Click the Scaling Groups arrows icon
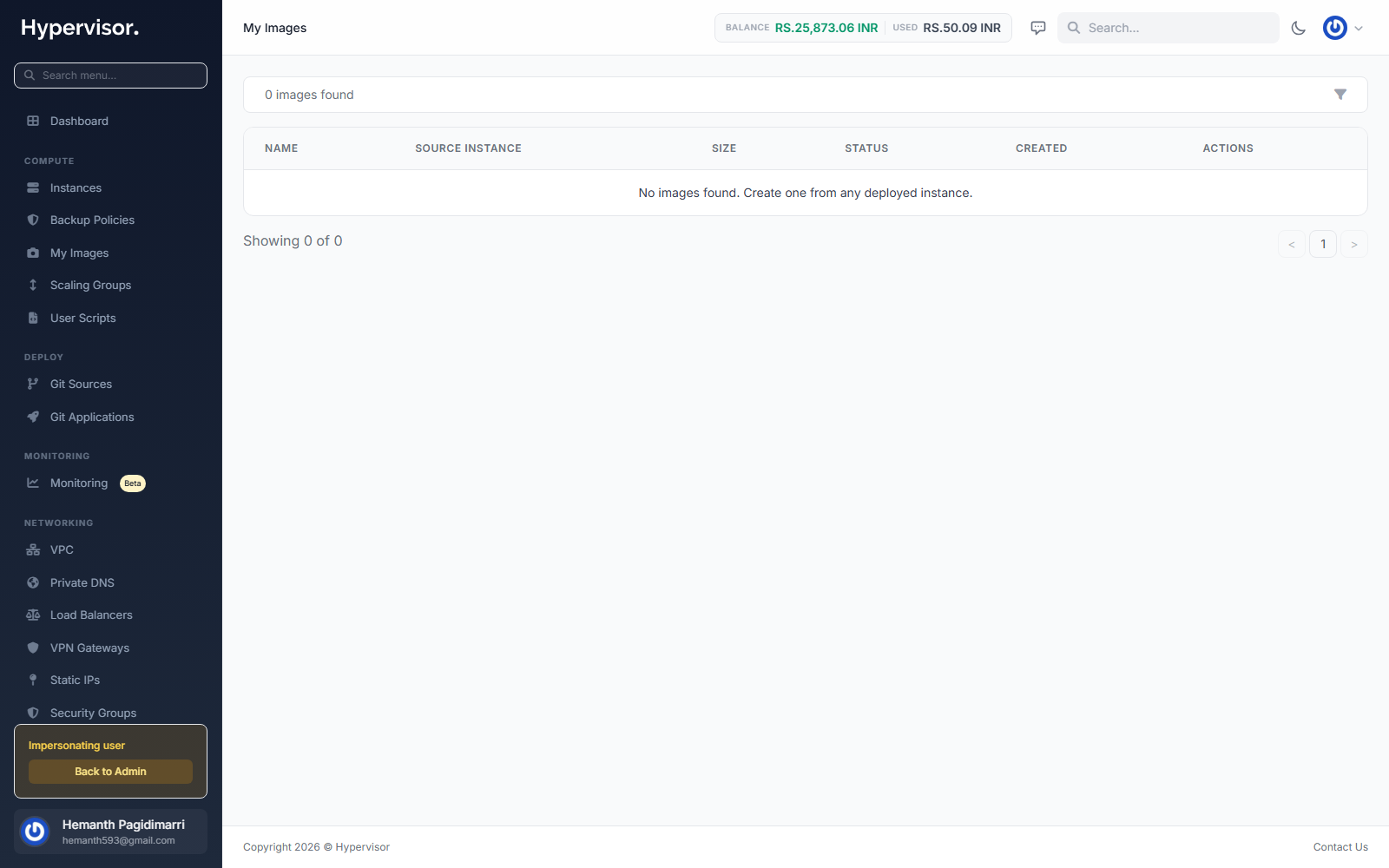This screenshot has width=1389, height=868. pos(33,285)
